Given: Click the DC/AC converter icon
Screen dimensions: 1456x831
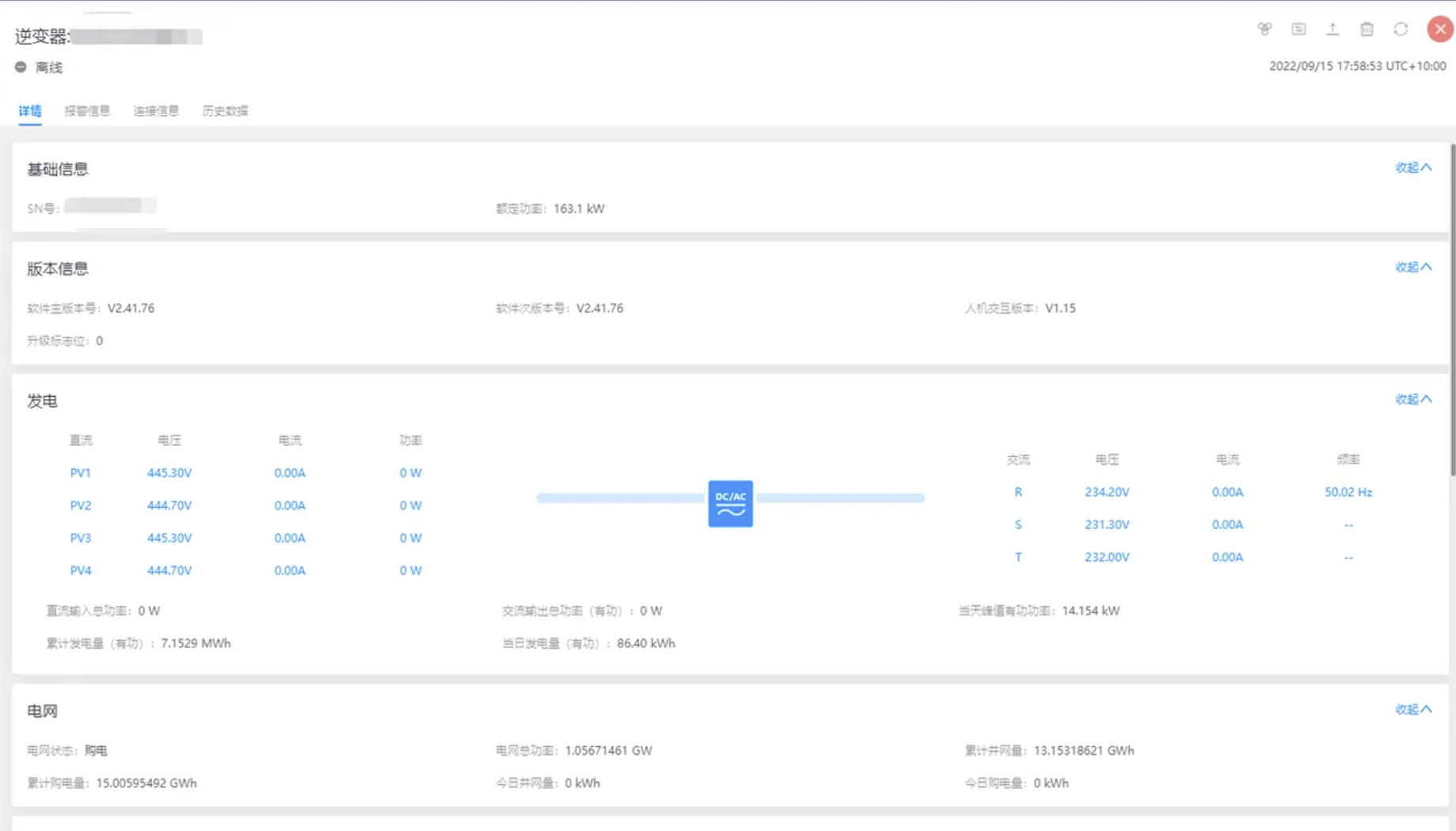Looking at the screenshot, I should 730,503.
